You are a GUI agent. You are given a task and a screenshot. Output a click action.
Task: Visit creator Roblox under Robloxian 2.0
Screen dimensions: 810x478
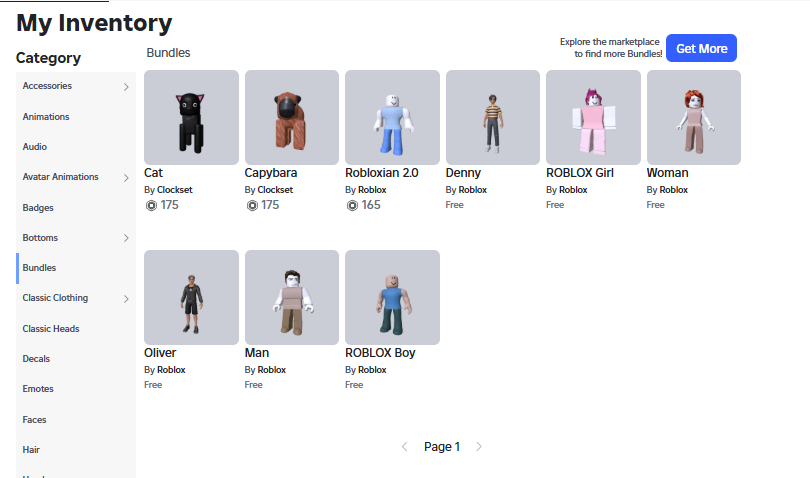[372, 190]
